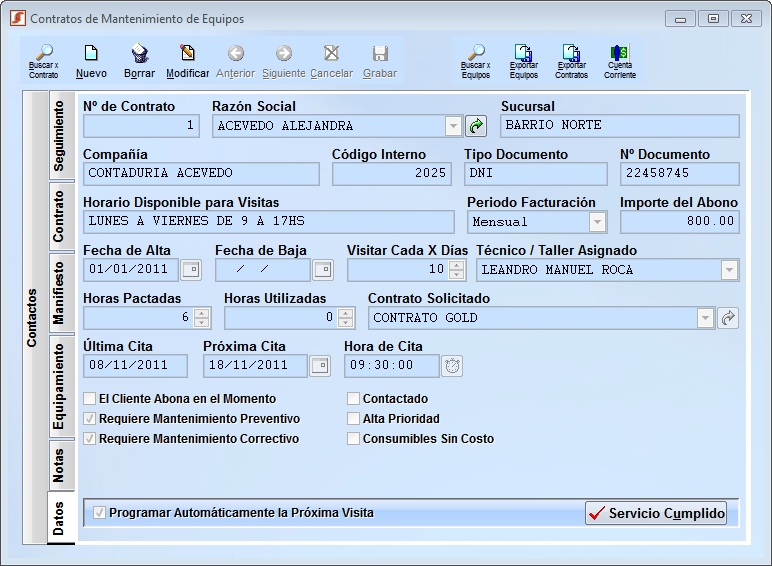Click the Próxima Cita date field
This screenshot has height=566, width=772.
coord(256,366)
